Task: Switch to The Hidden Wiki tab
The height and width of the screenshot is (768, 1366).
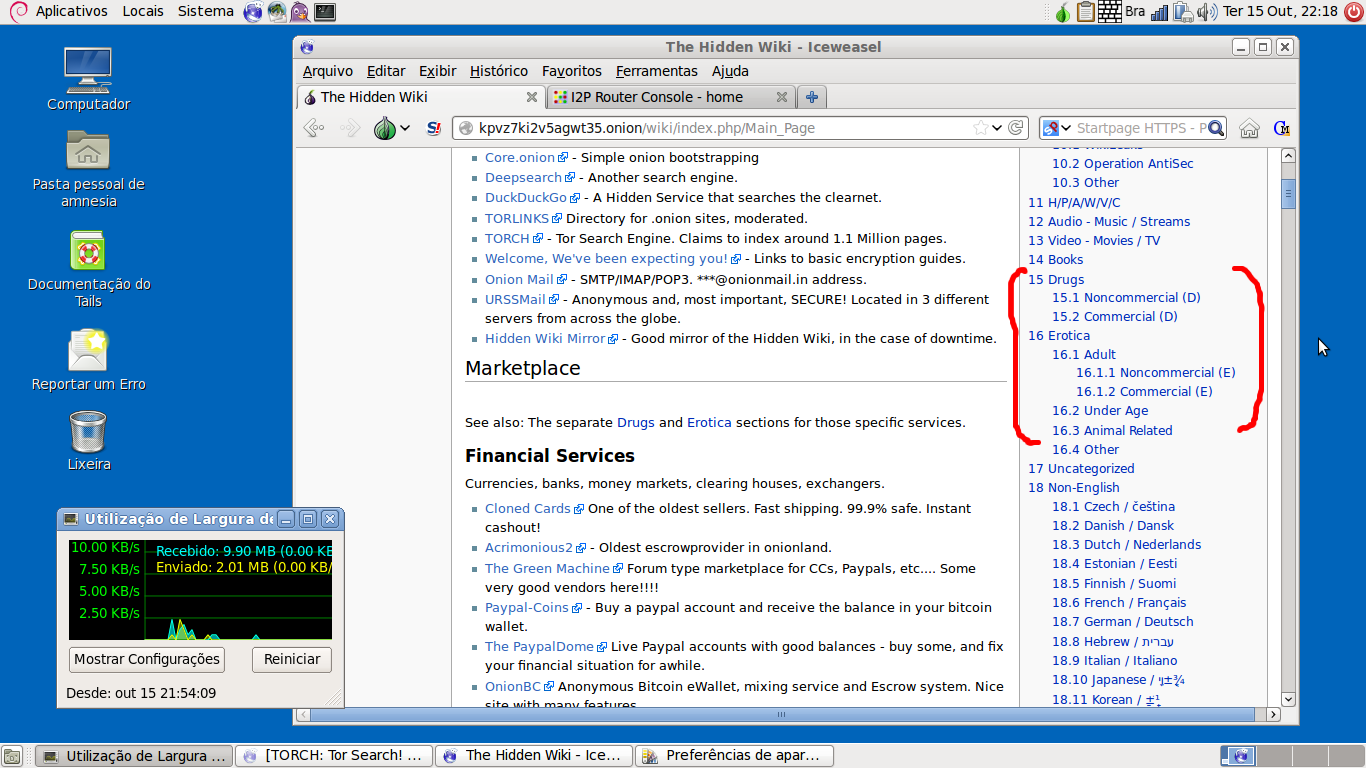Action: tap(422, 97)
